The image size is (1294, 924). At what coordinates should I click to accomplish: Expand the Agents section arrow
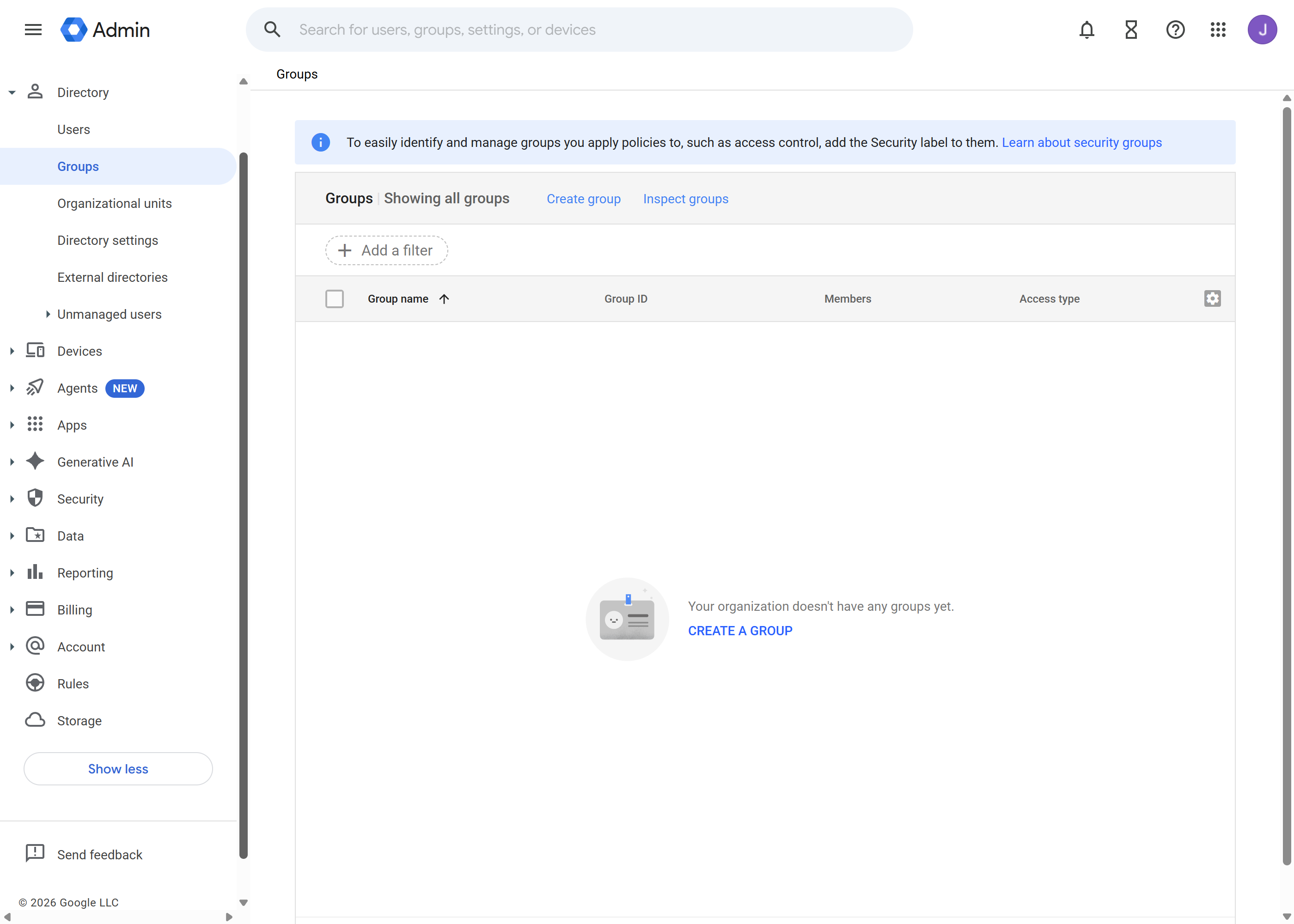click(12, 388)
